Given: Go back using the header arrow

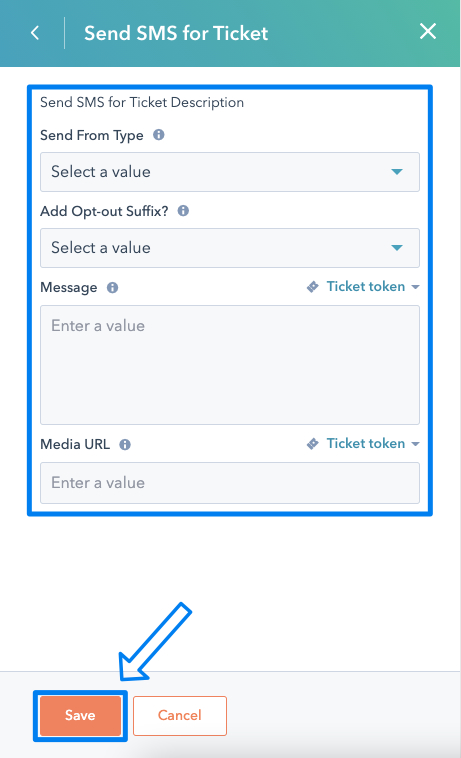Looking at the screenshot, I should (35, 33).
